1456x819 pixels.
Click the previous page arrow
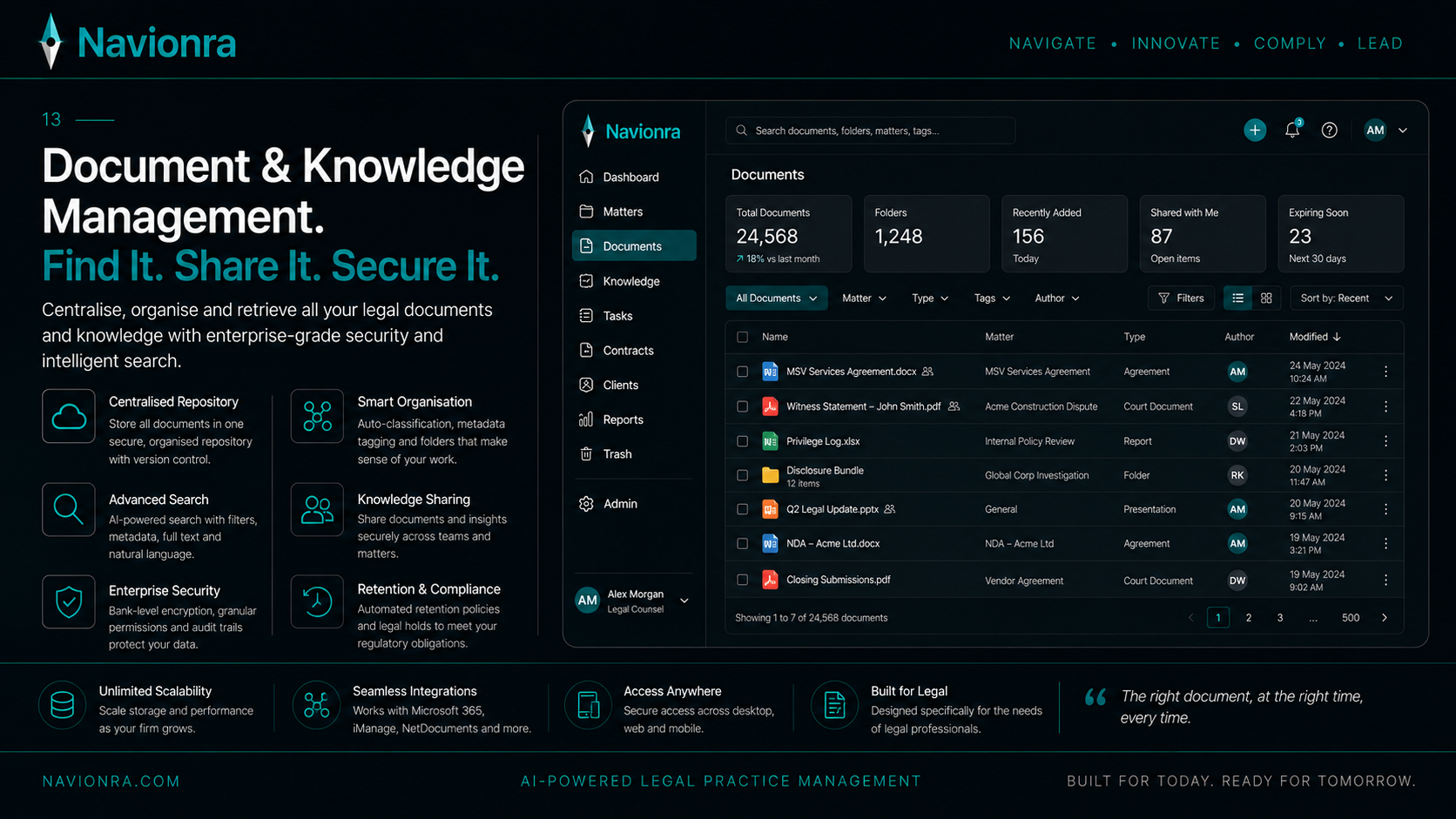click(x=1190, y=618)
